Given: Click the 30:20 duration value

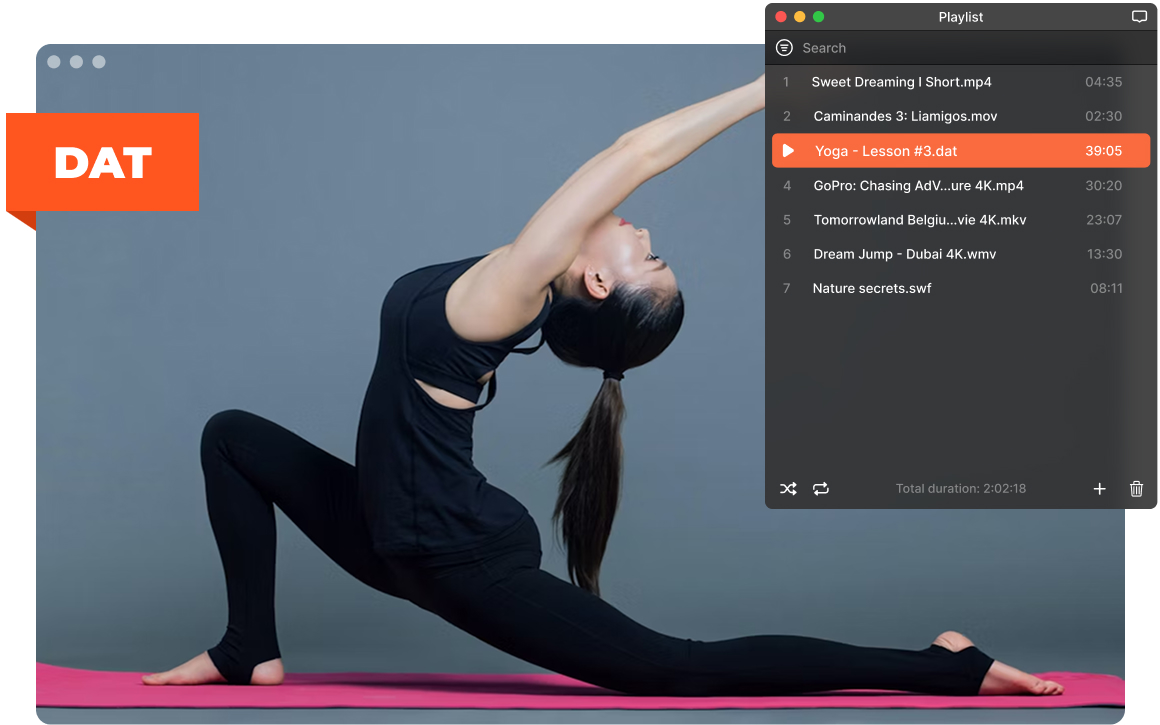Looking at the screenshot, I should click(x=1103, y=186).
